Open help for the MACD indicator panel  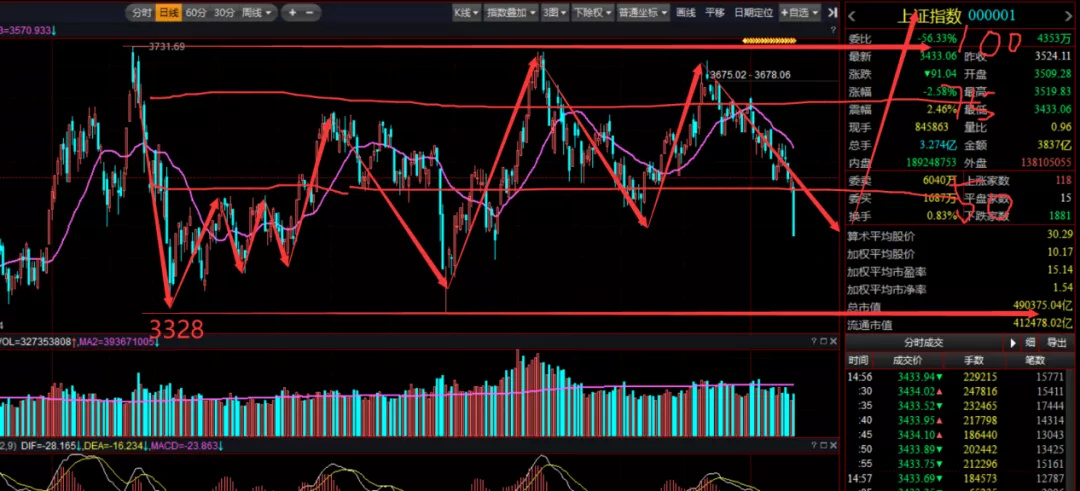tap(813, 446)
